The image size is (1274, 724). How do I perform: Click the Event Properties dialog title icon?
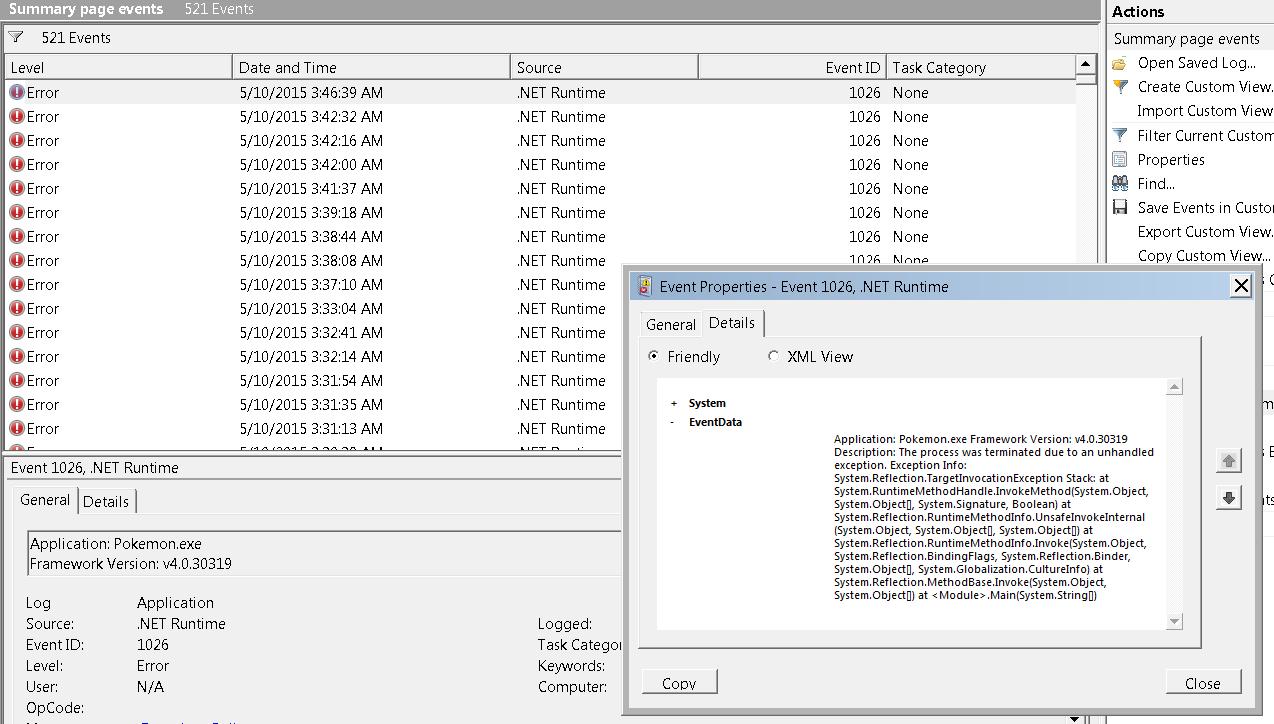(x=646, y=287)
